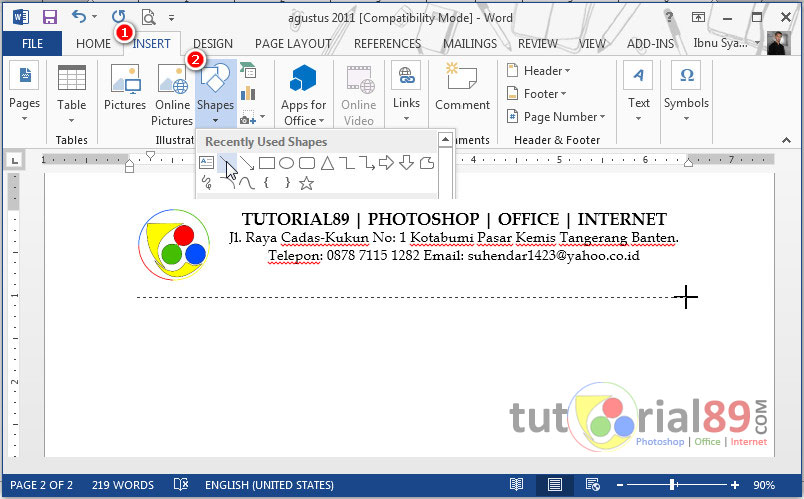Click the Save icon in Quick Access Toolbar
This screenshot has height=499, width=804.
[49, 17]
